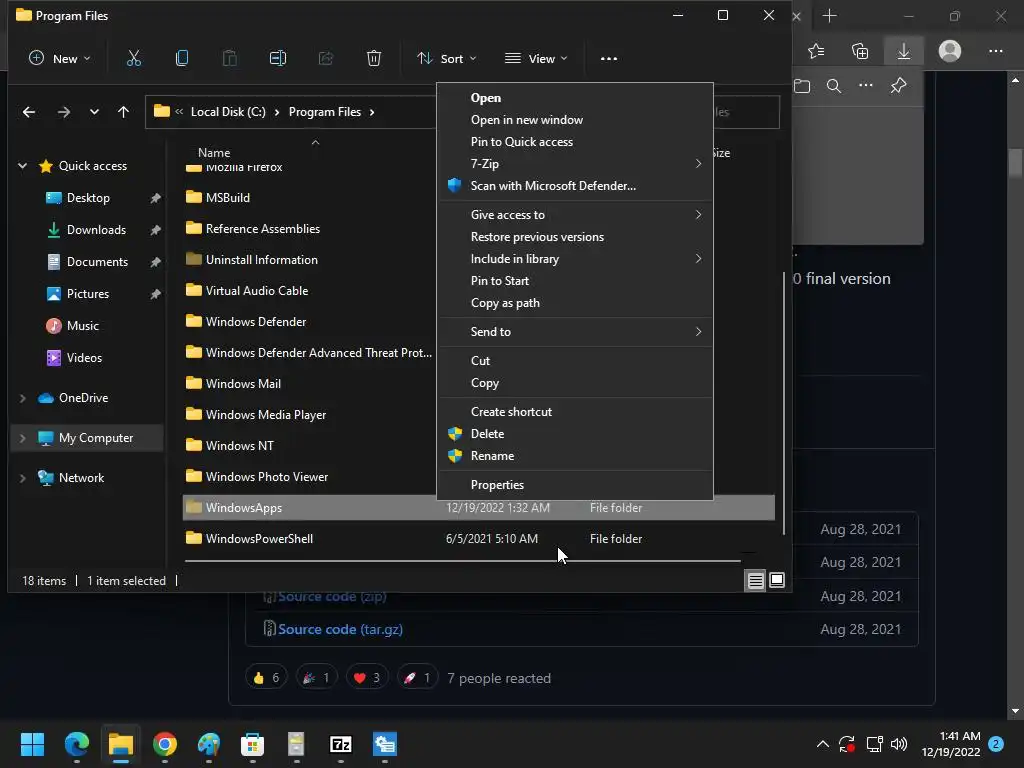
Task: Select Create shortcut menu entry
Action: [x=575, y=412]
